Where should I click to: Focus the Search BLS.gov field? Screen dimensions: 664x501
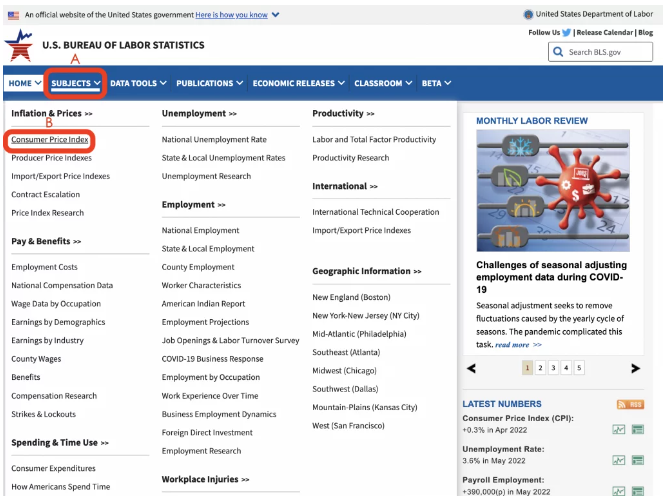tap(600, 52)
